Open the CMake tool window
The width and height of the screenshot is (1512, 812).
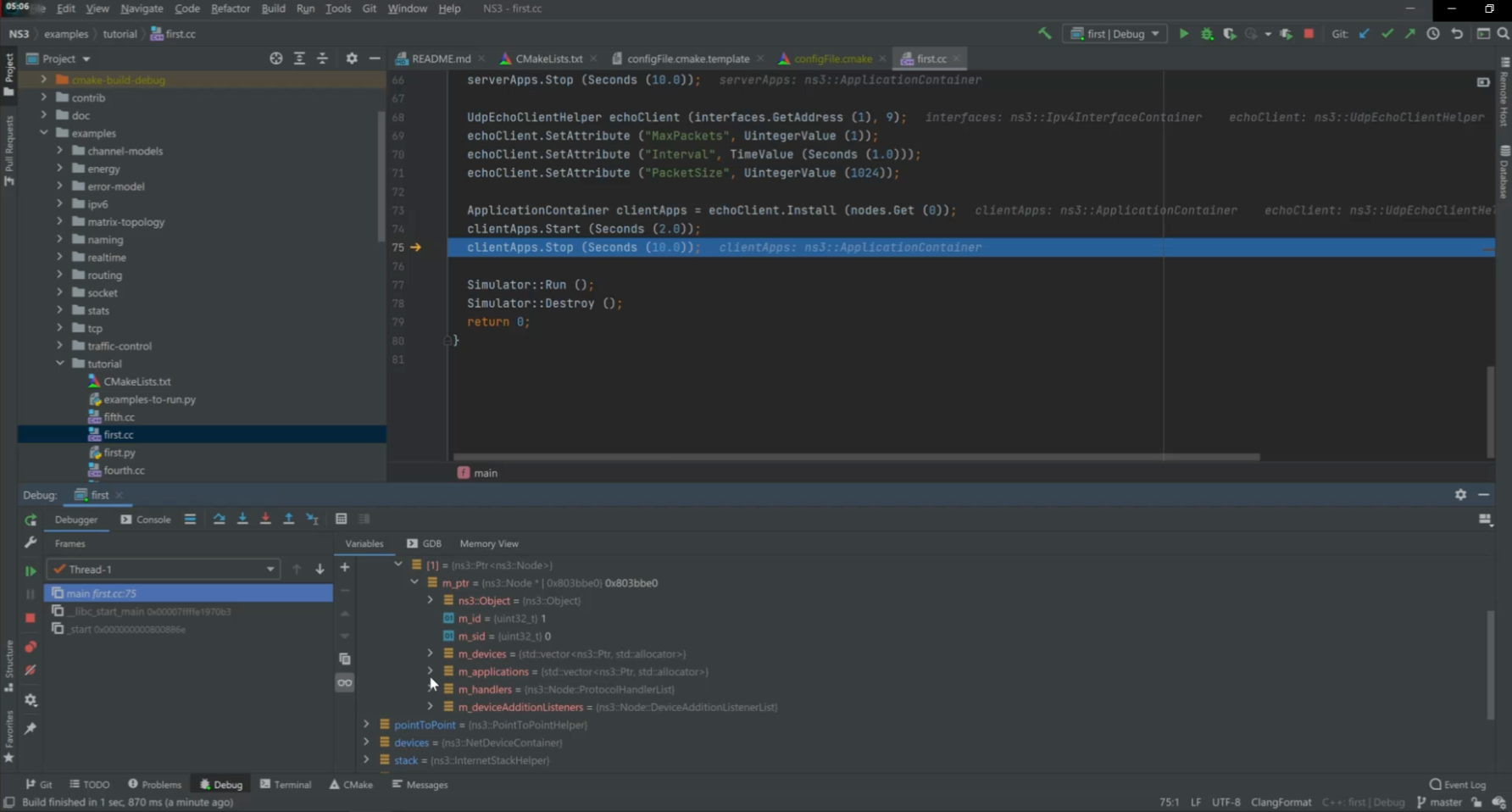[351, 784]
